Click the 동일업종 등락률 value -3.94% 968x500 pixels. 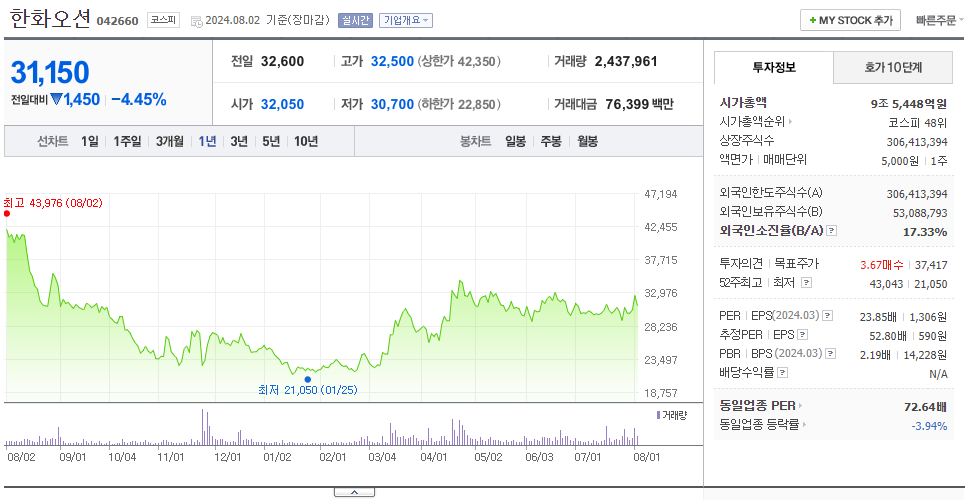coord(929,425)
